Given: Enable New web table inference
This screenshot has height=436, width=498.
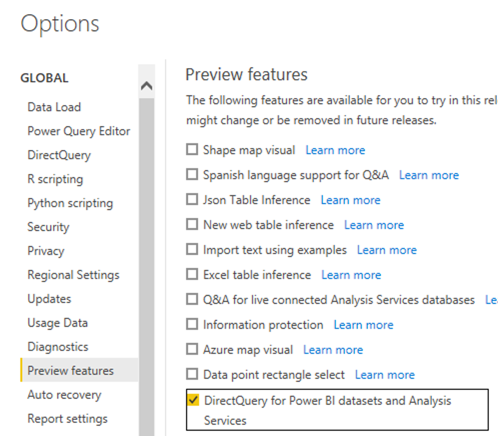Looking at the screenshot, I should (192, 224).
